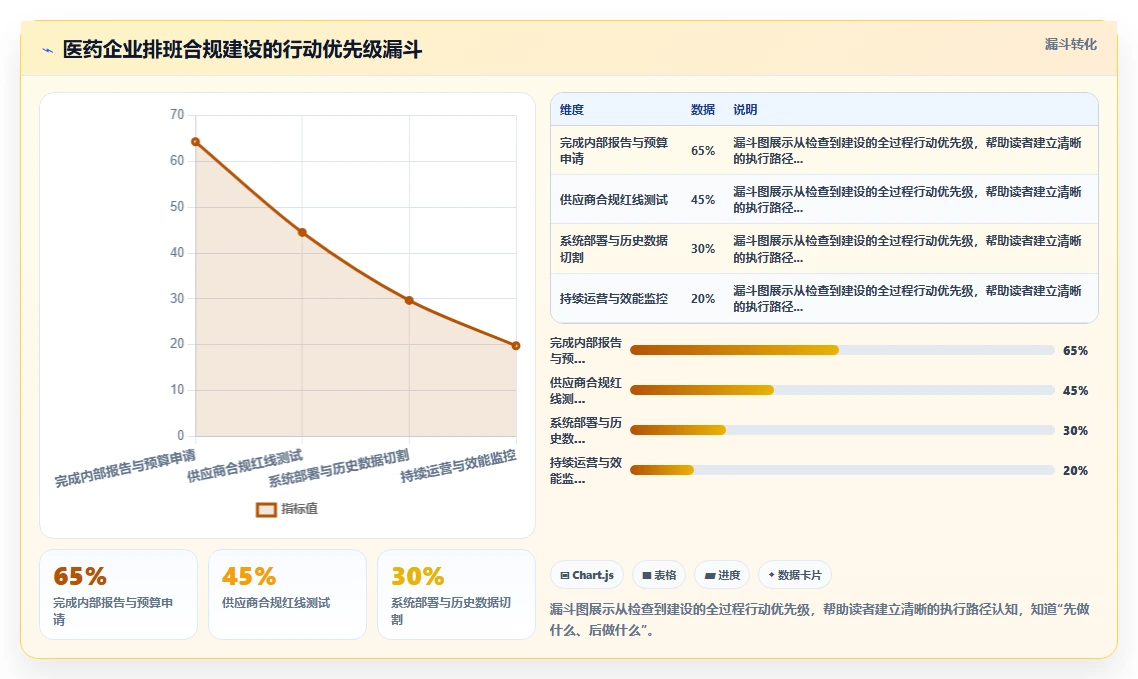
Task: Click the 20% progress bar
Action: [x=842, y=470]
